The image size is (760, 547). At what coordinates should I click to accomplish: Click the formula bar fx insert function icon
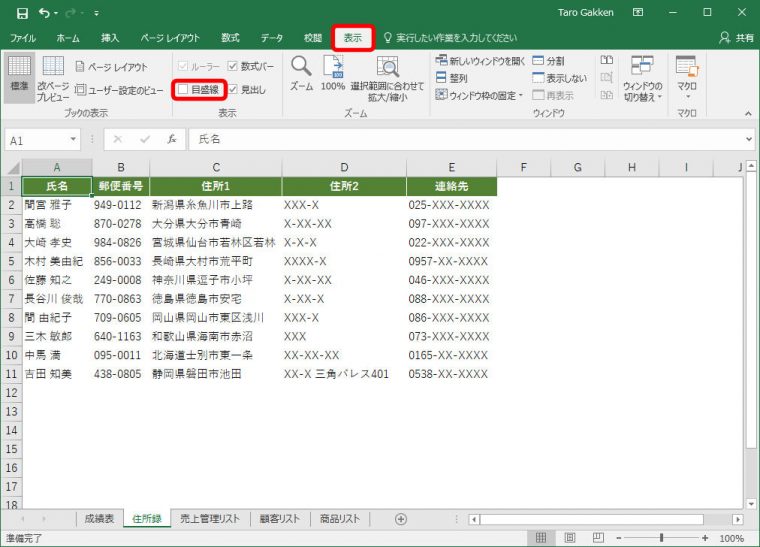click(x=172, y=140)
